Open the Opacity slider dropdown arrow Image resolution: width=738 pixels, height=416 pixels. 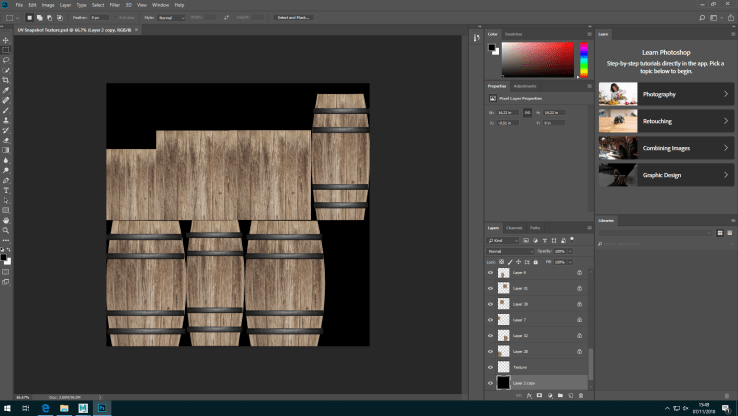(x=570, y=251)
